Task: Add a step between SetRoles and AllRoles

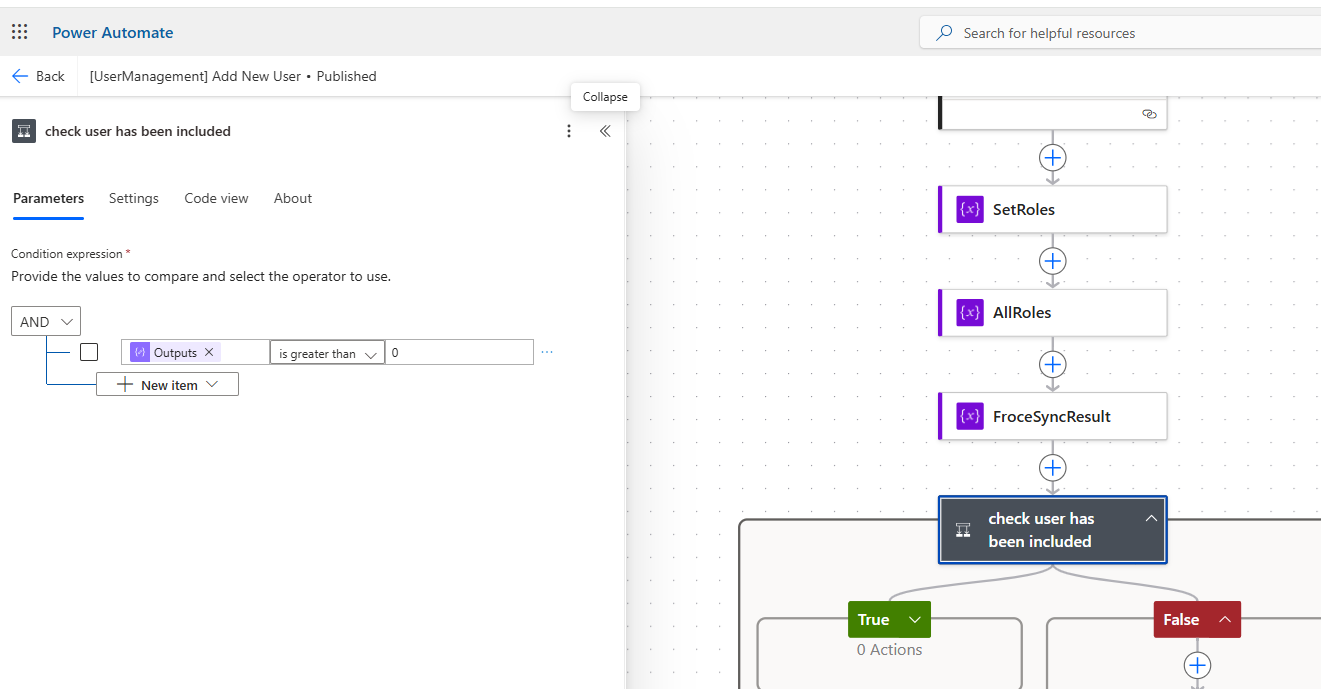Action: 1052,261
